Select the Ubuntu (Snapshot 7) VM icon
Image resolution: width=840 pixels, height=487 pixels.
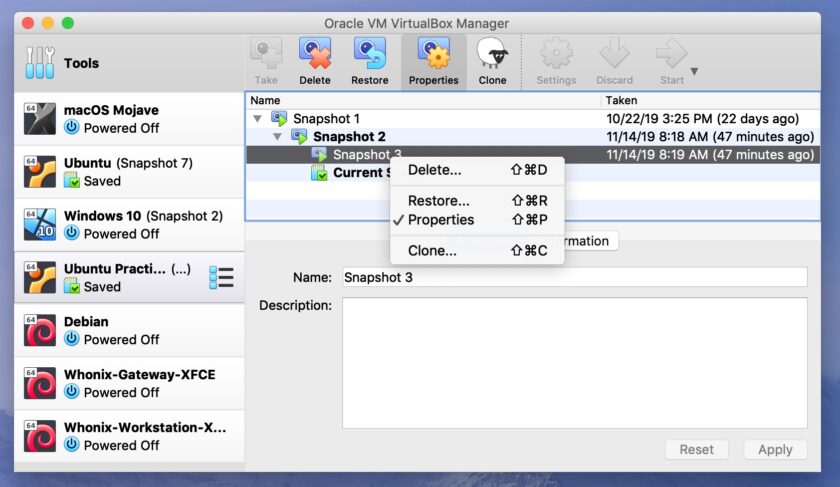click(x=40, y=171)
